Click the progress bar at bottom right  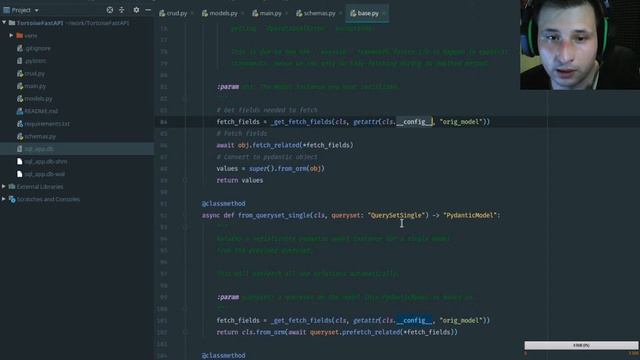(x=581, y=345)
